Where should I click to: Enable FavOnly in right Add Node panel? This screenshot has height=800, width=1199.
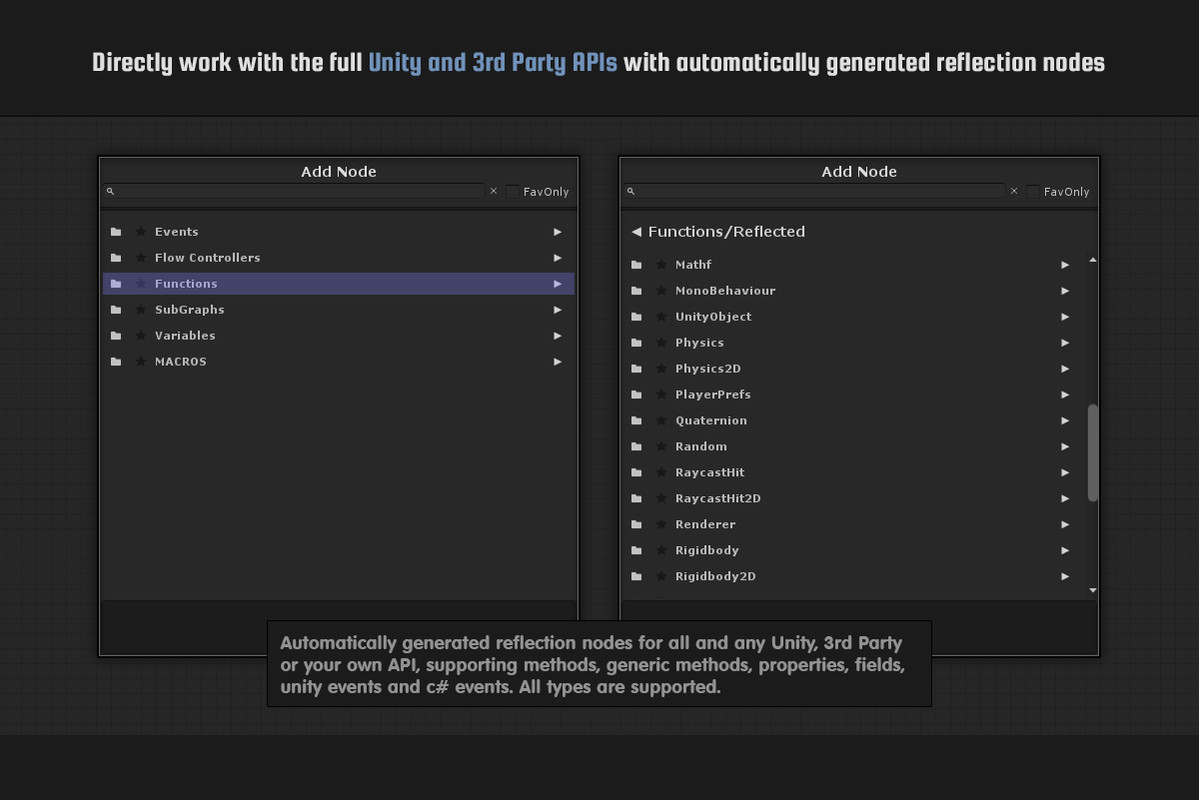[x=1033, y=191]
